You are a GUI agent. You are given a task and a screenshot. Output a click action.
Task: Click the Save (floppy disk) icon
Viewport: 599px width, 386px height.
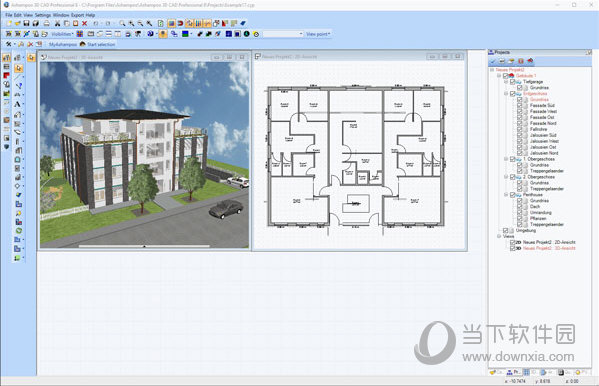26,24
